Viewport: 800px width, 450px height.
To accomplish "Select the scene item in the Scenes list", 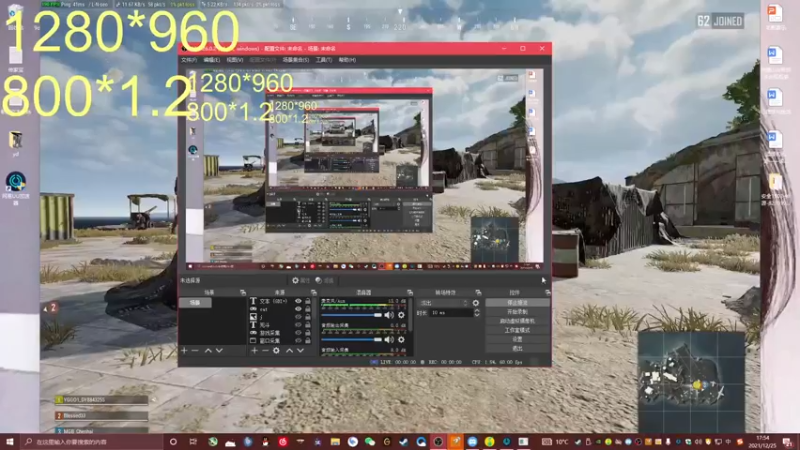I will [196, 303].
